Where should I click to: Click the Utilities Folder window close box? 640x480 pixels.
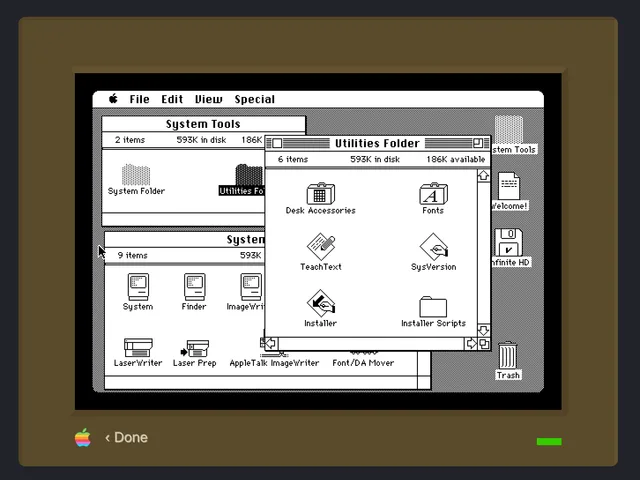277,143
